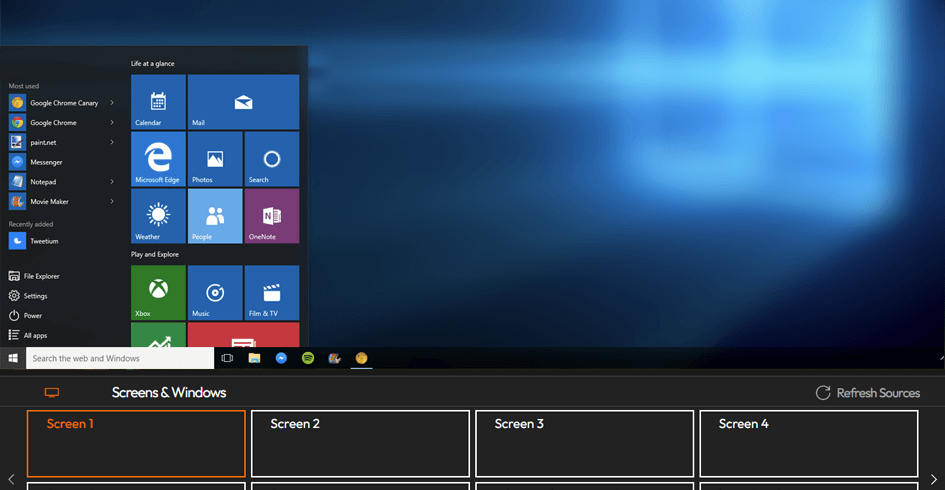The width and height of the screenshot is (945, 490).
Task: Expand the paint.net jump list arrow
Action: (112, 142)
